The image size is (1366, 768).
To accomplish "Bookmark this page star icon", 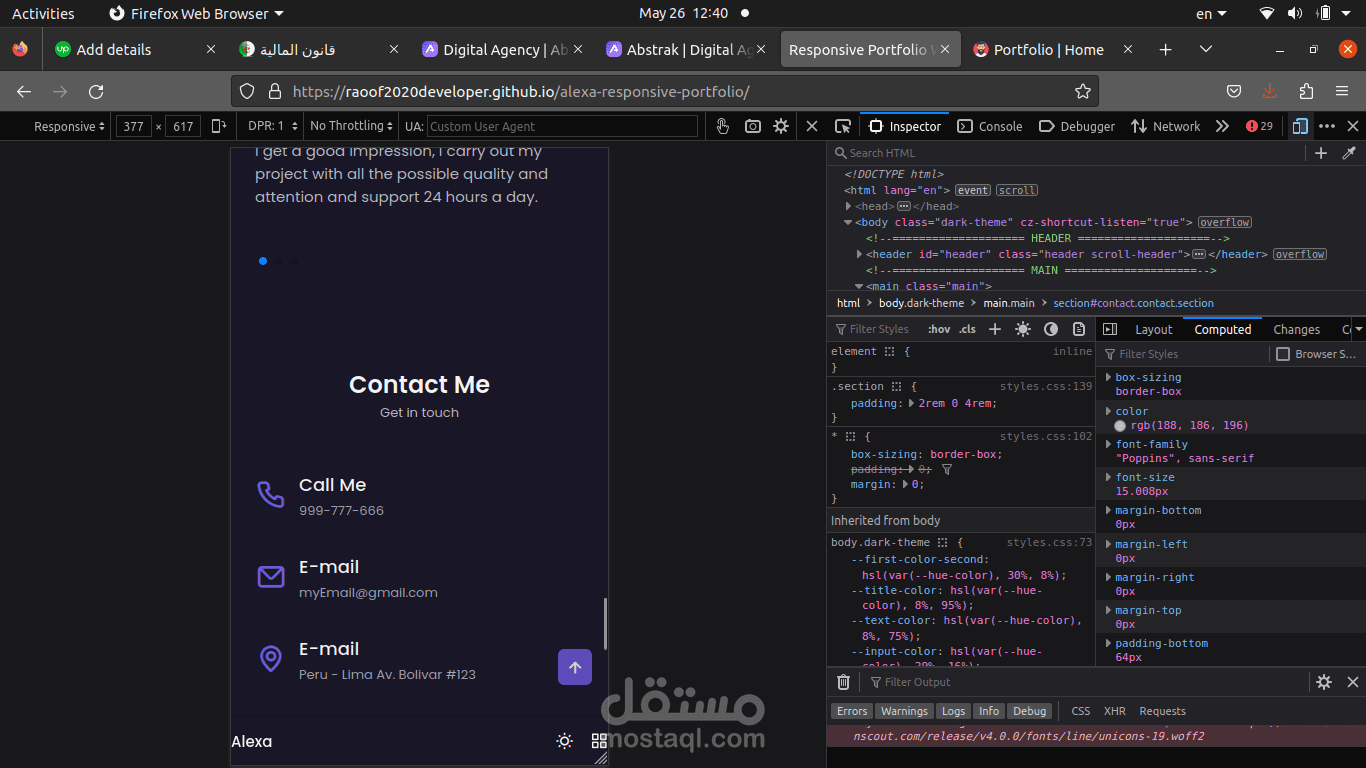I will [1082, 92].
